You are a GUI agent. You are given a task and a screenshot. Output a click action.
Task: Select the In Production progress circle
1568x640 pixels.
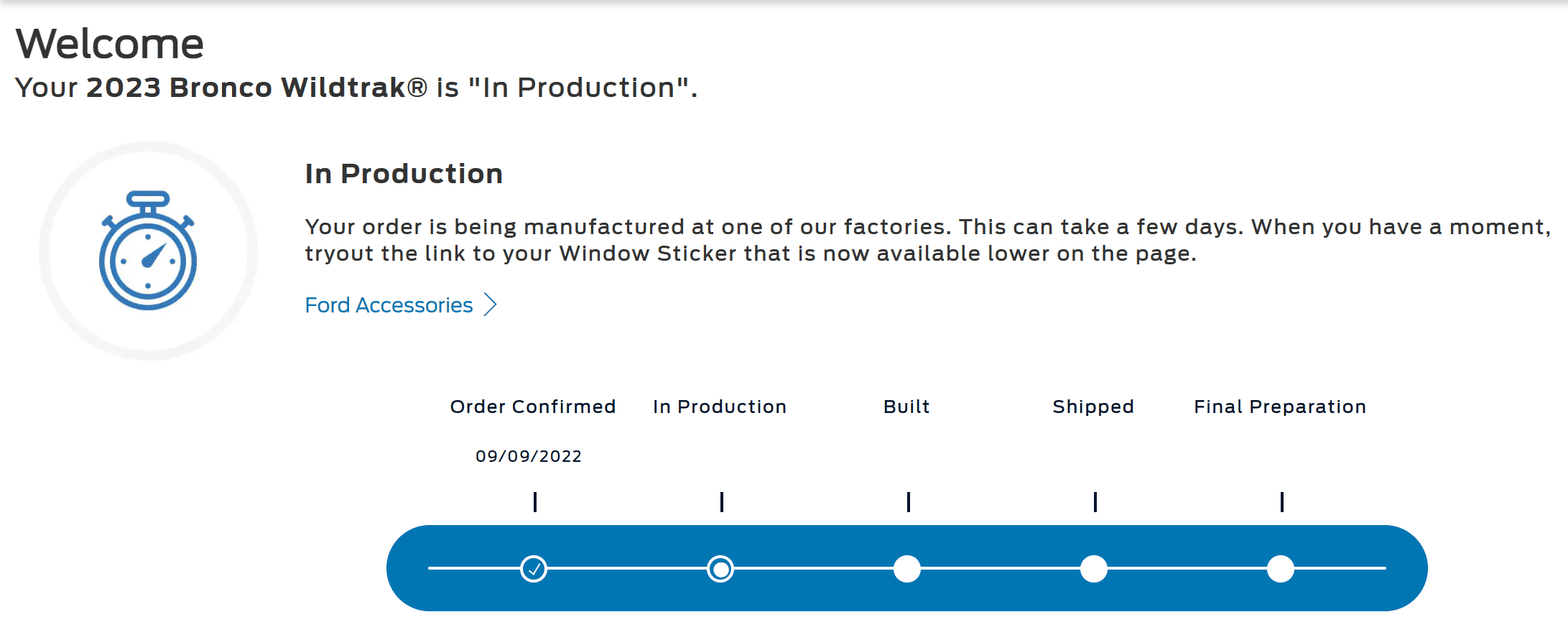(720, 569)
